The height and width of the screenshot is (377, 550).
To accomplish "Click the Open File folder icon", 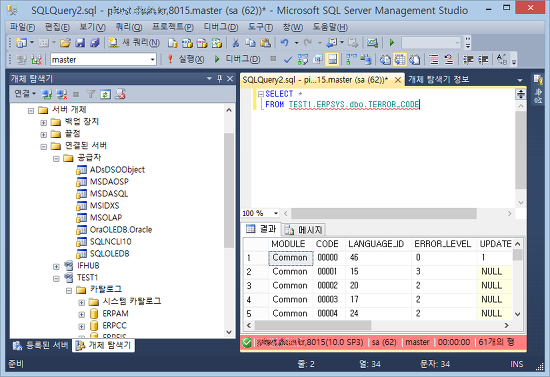I will tap(65, 43).
